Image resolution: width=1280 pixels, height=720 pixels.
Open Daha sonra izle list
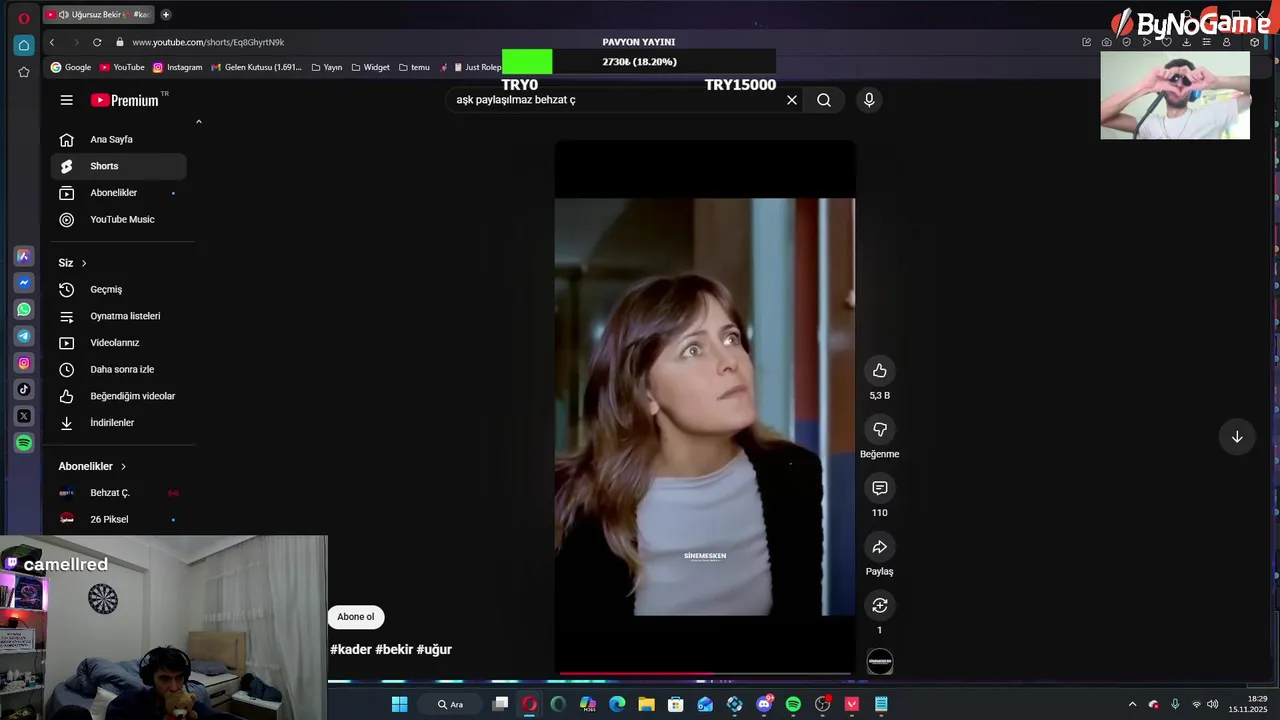pyautogui.click(x=119, y=370)
